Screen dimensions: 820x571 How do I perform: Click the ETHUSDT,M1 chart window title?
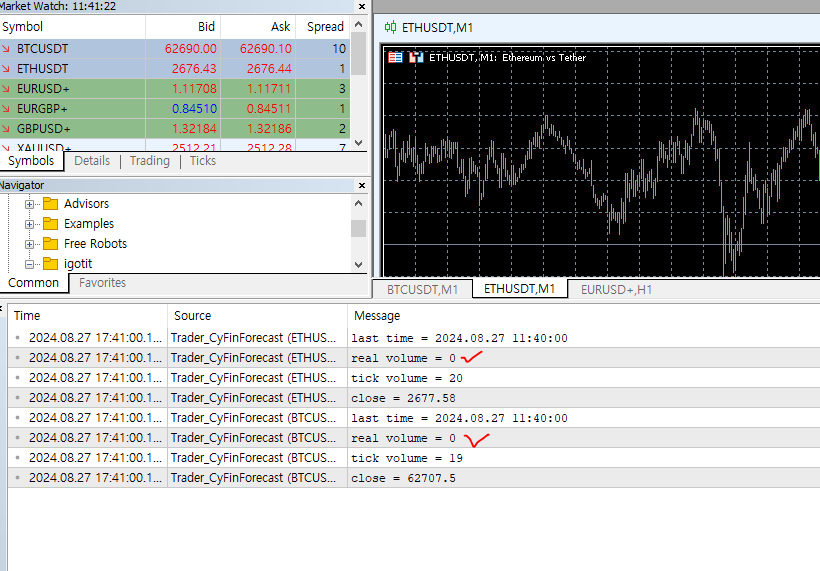[x=437, y=28]
